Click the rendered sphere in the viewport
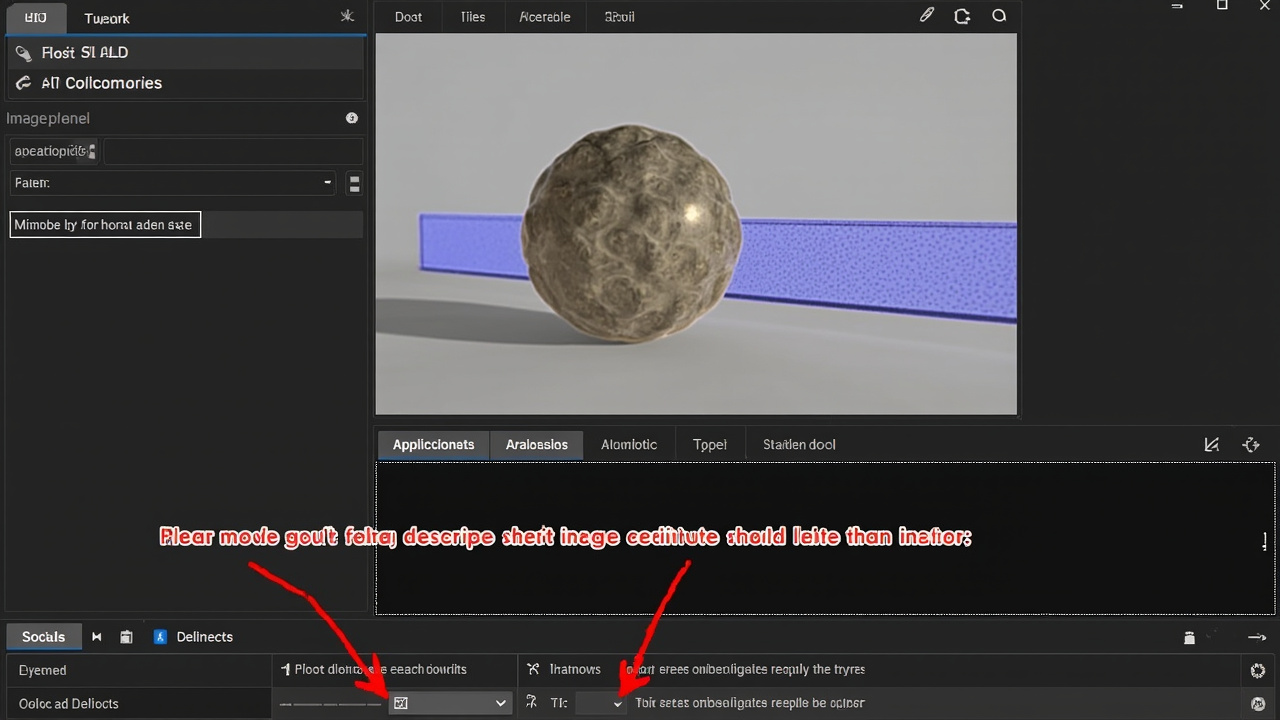Viewport: 1280px width, 720px height. pos(632,232)
